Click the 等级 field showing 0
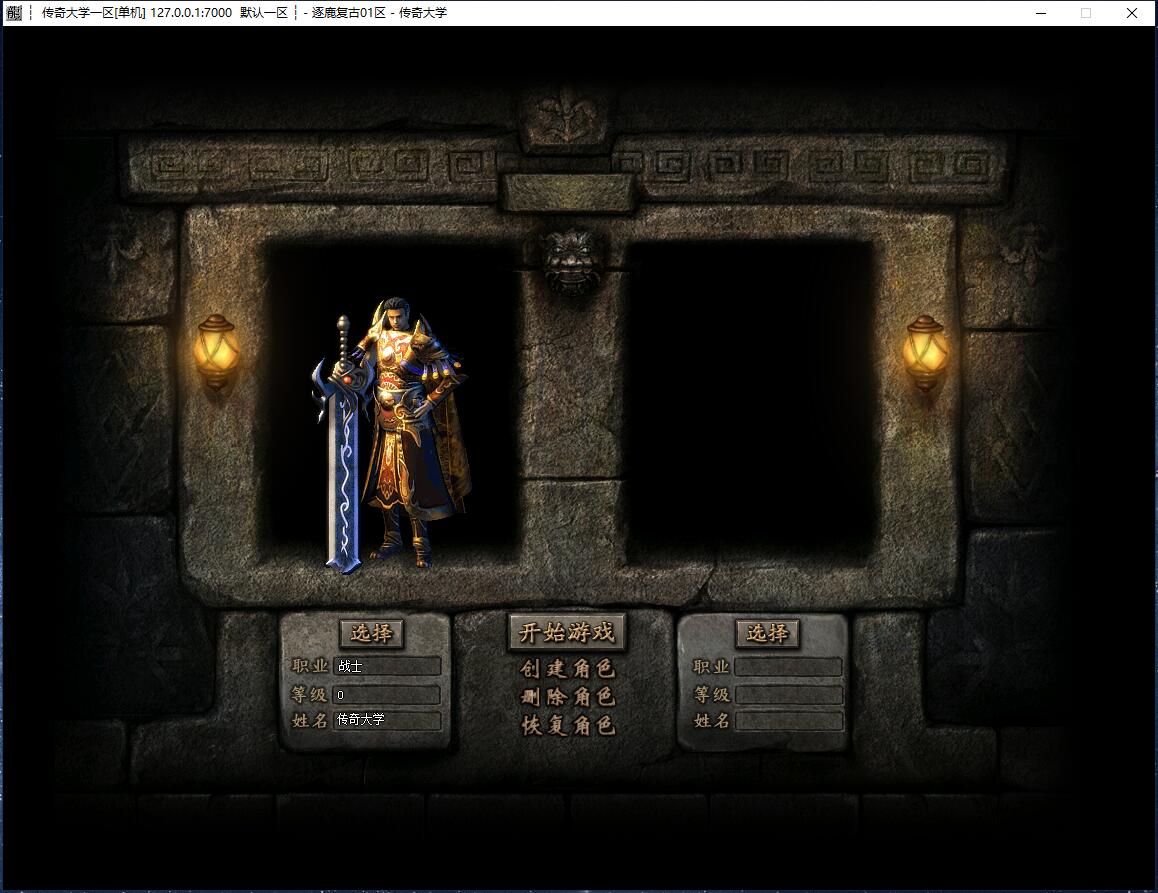Screen dimensions: 1158x893 click(x=387, y=694)
